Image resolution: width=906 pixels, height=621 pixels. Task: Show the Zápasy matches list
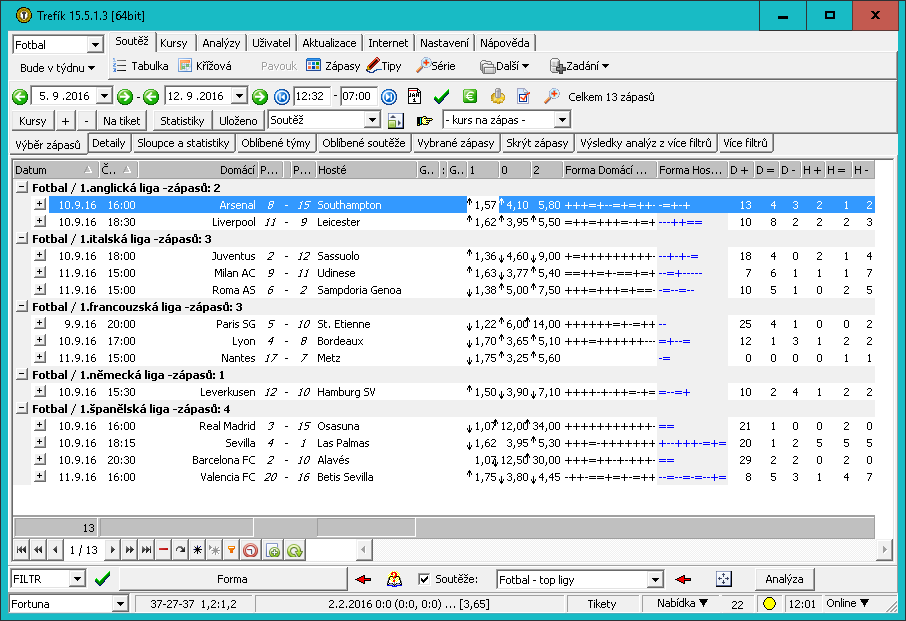pyautogui.click(x=333, y=66)
